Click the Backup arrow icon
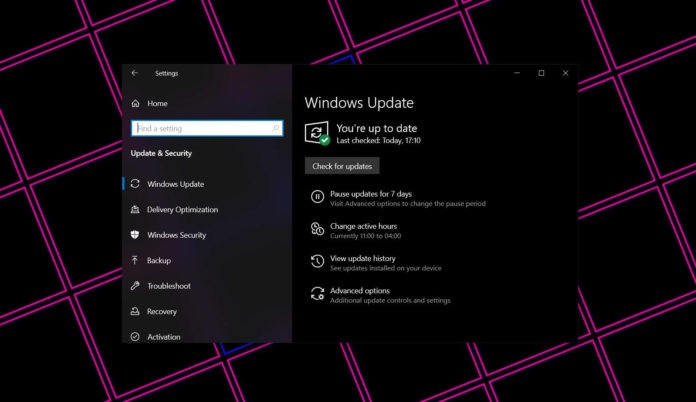The image size is (696, 402). coord(136,261)
